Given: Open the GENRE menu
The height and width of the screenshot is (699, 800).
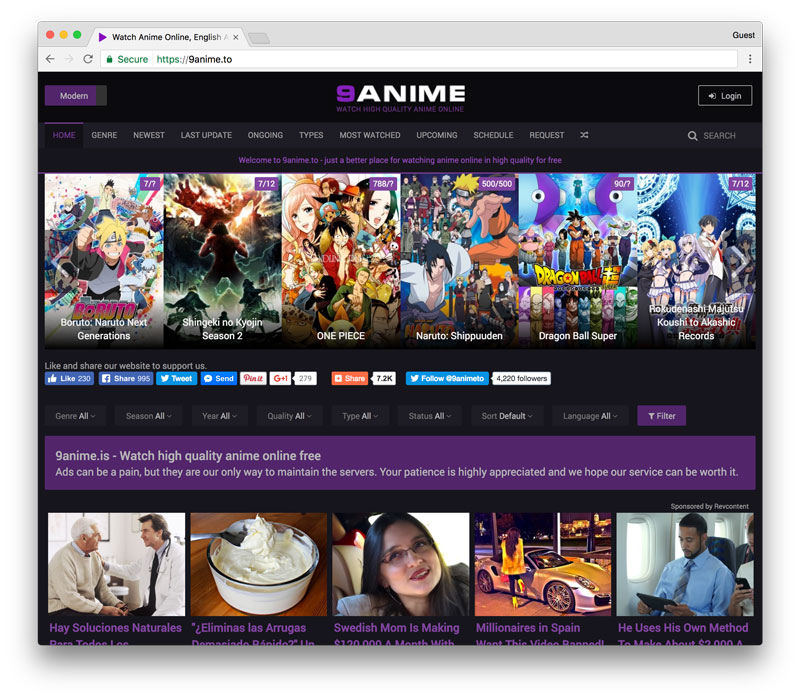Looking at the screenshot, I should coord(104,135).
